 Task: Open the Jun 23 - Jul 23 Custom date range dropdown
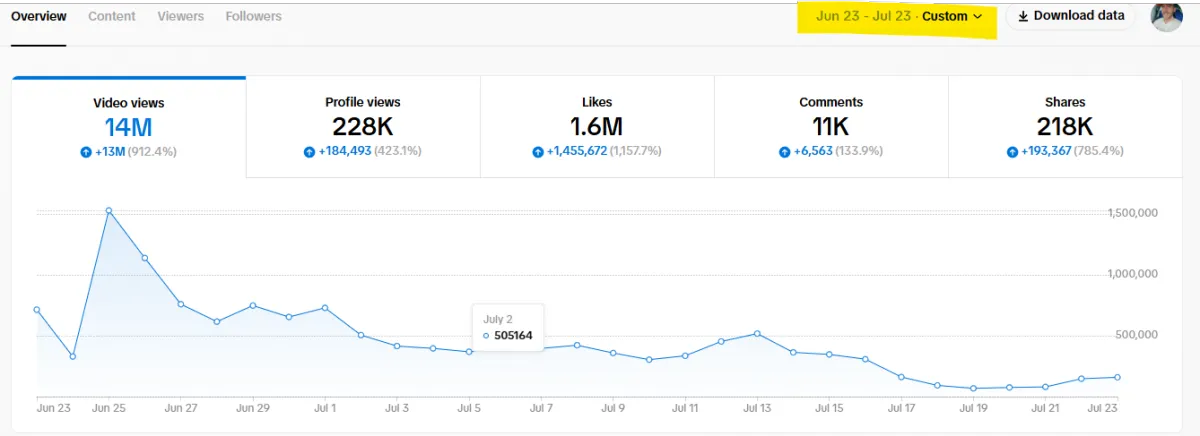898,16
